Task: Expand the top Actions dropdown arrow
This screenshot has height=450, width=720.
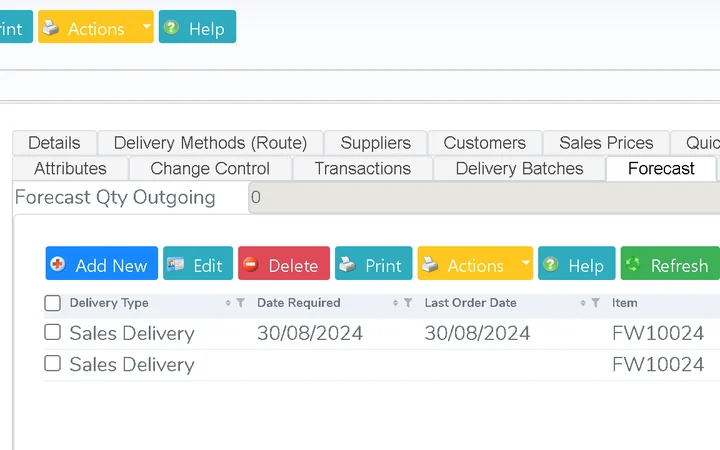Action: tap(146, 27)
